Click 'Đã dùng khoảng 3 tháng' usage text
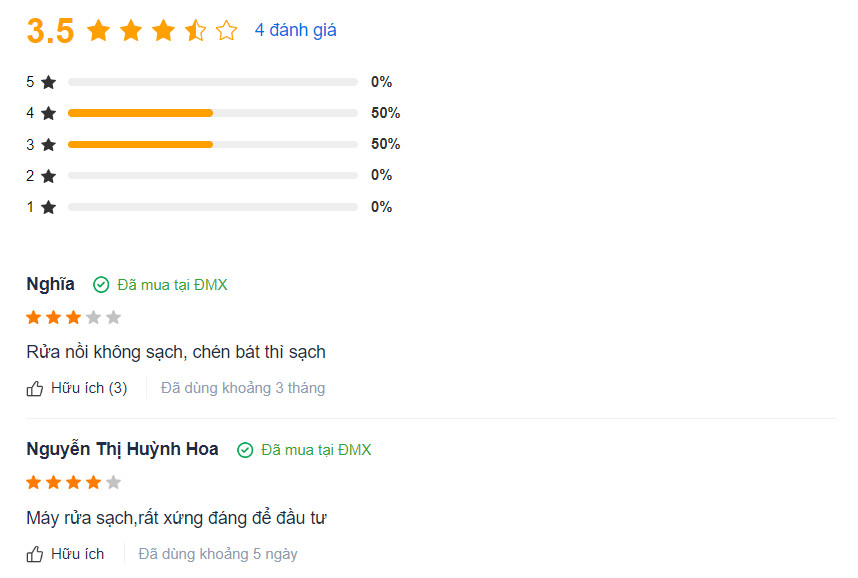Viewport: 858px width, 578px height. (x=243, y=388)
